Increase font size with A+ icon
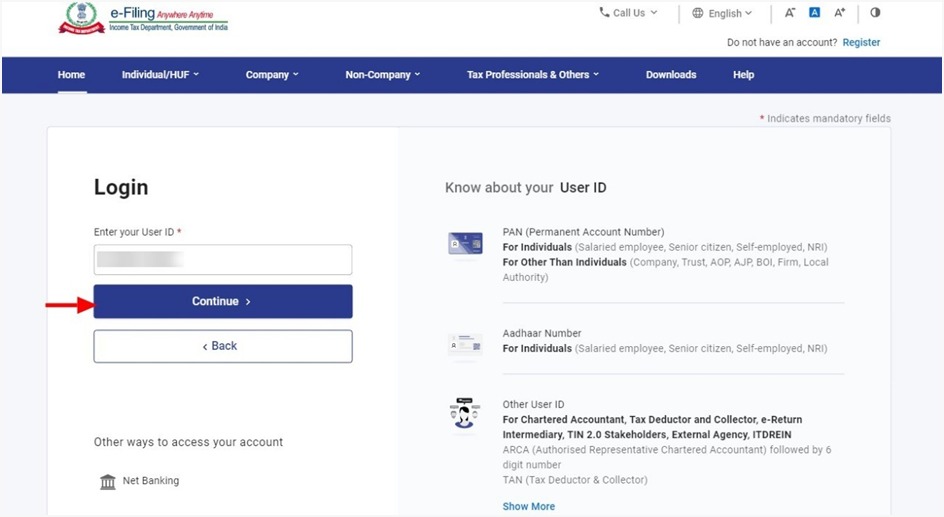Viewport: 944px width, 517px height. [x=840, y=13]
